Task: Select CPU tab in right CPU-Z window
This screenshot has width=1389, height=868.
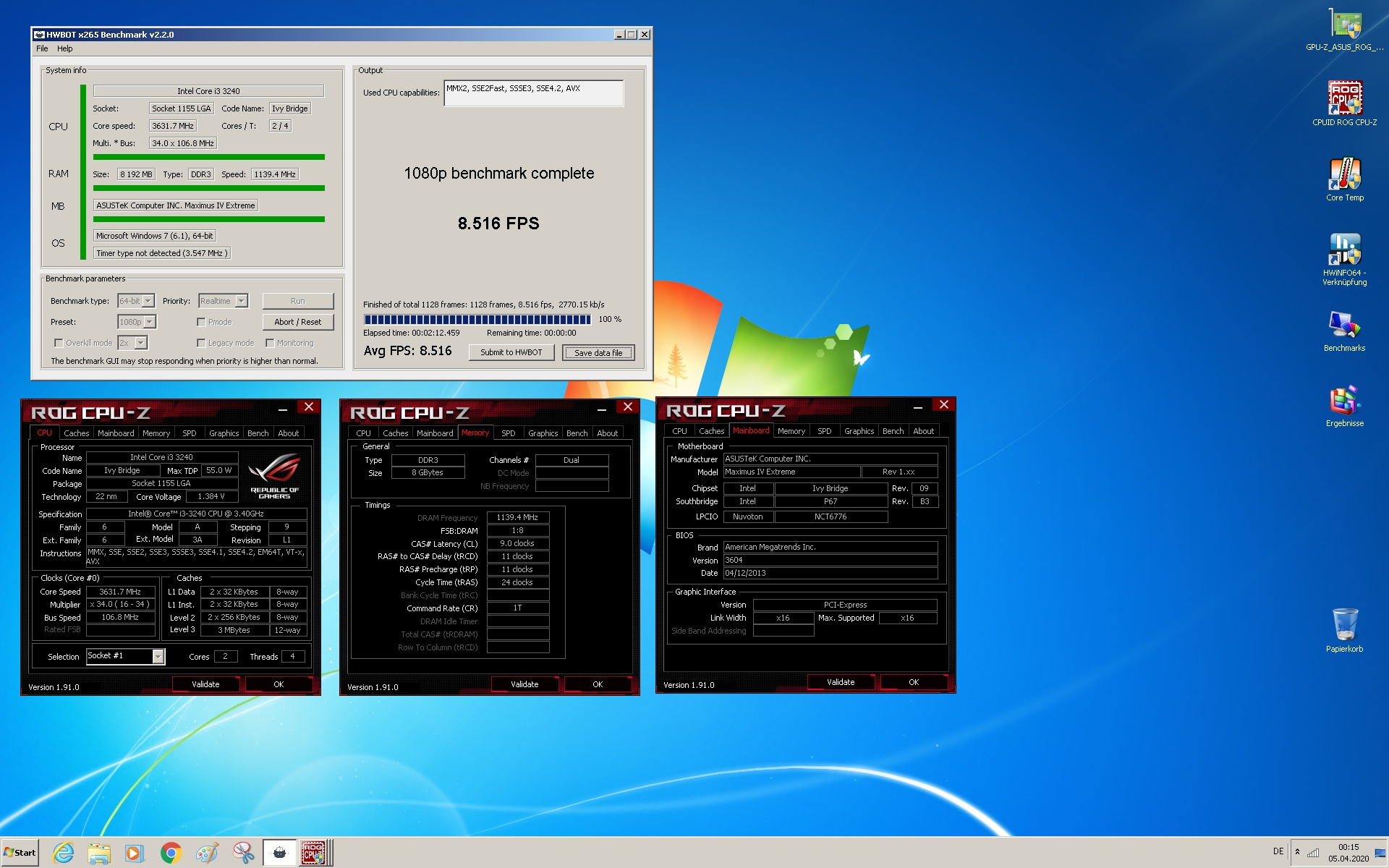Action: tap(679, 431)
